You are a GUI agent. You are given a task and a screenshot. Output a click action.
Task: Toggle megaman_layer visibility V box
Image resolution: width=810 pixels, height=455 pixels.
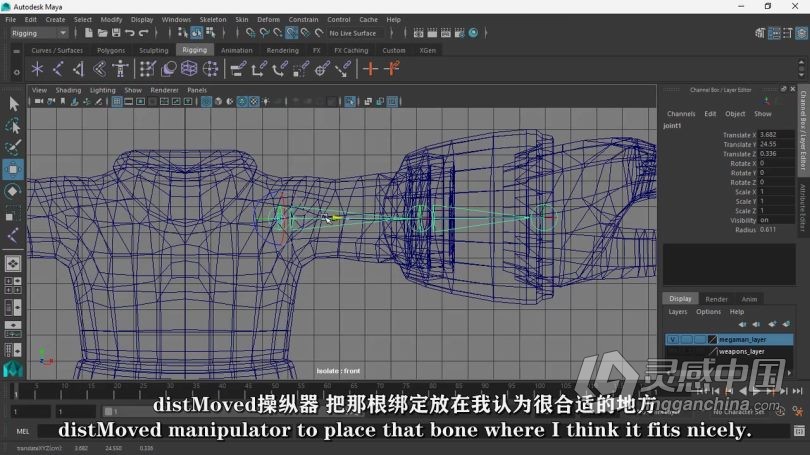[x=672, y=339]
